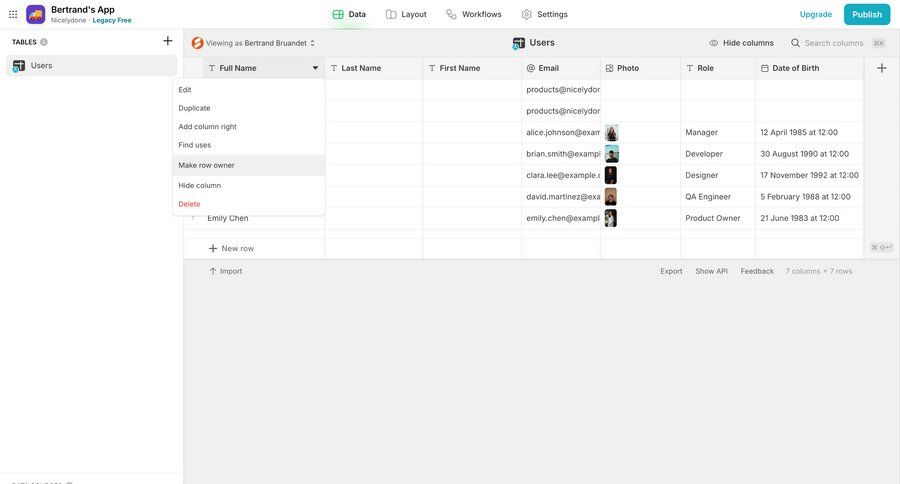Open the apps grid icon

click(13, 14)
